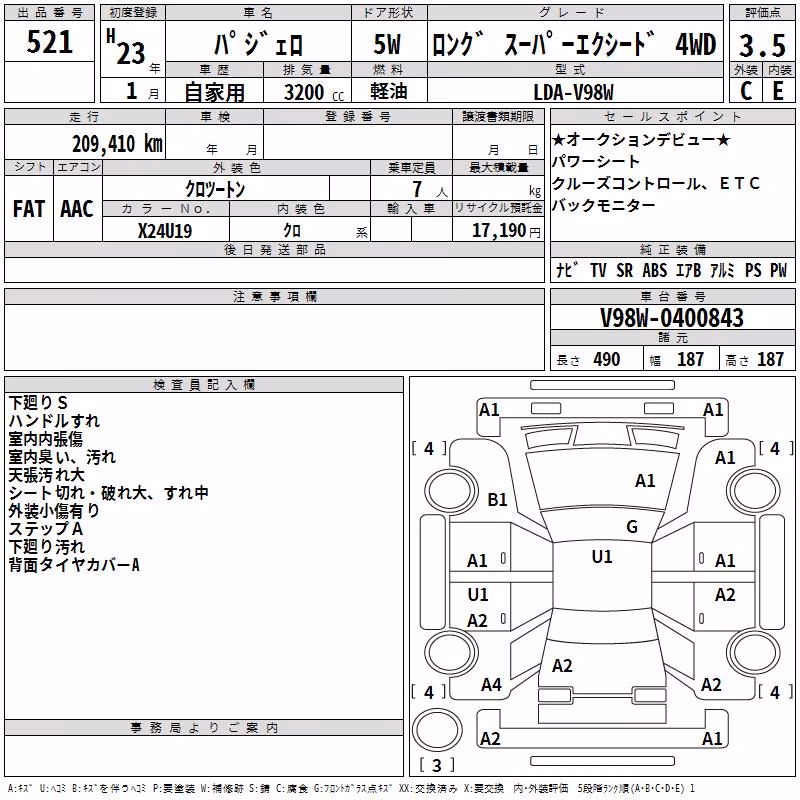Click 事務局よりご案内 section header
800x800 pixels.
click(x=204, y=728)
